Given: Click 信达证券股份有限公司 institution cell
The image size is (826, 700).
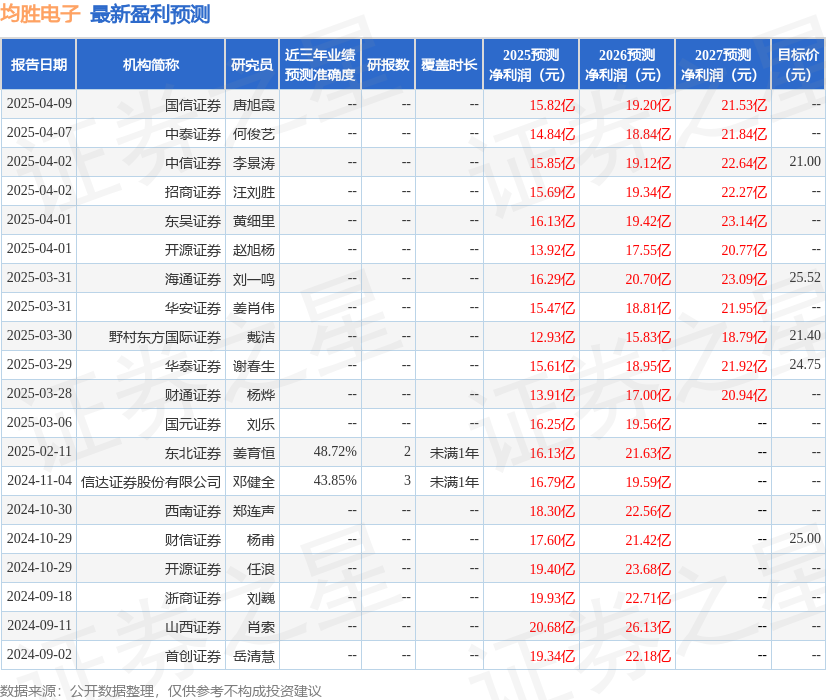Looking at the screenshot, I should 151,482.
